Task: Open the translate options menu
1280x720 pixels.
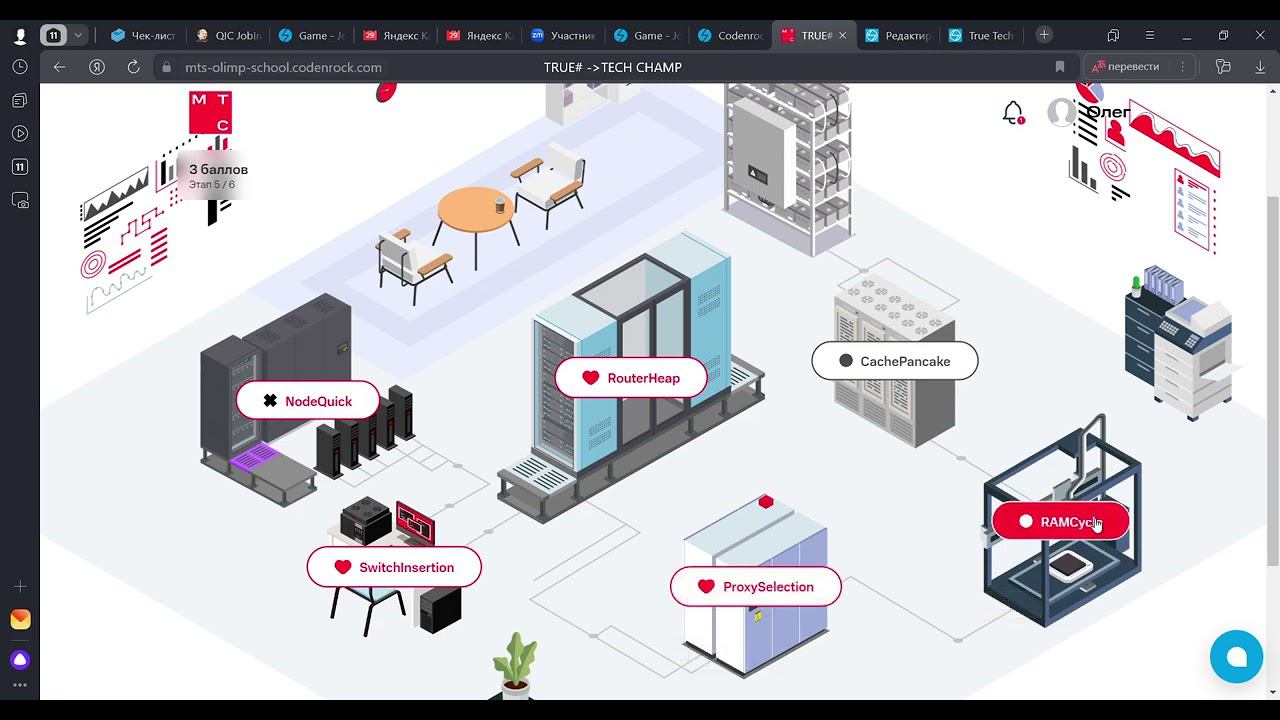Action: pos(1182,67)
